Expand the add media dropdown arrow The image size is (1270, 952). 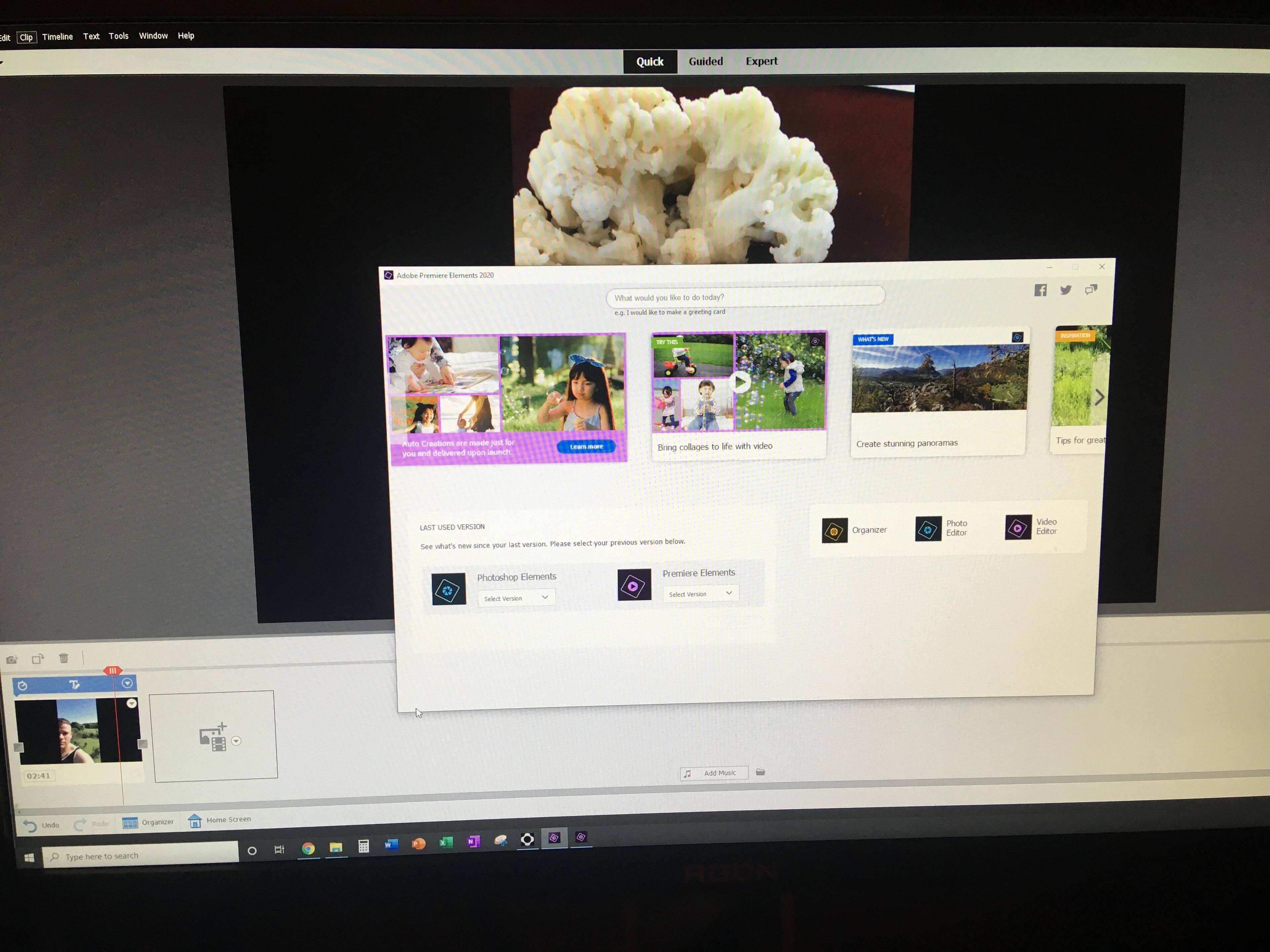pos(236,741)
